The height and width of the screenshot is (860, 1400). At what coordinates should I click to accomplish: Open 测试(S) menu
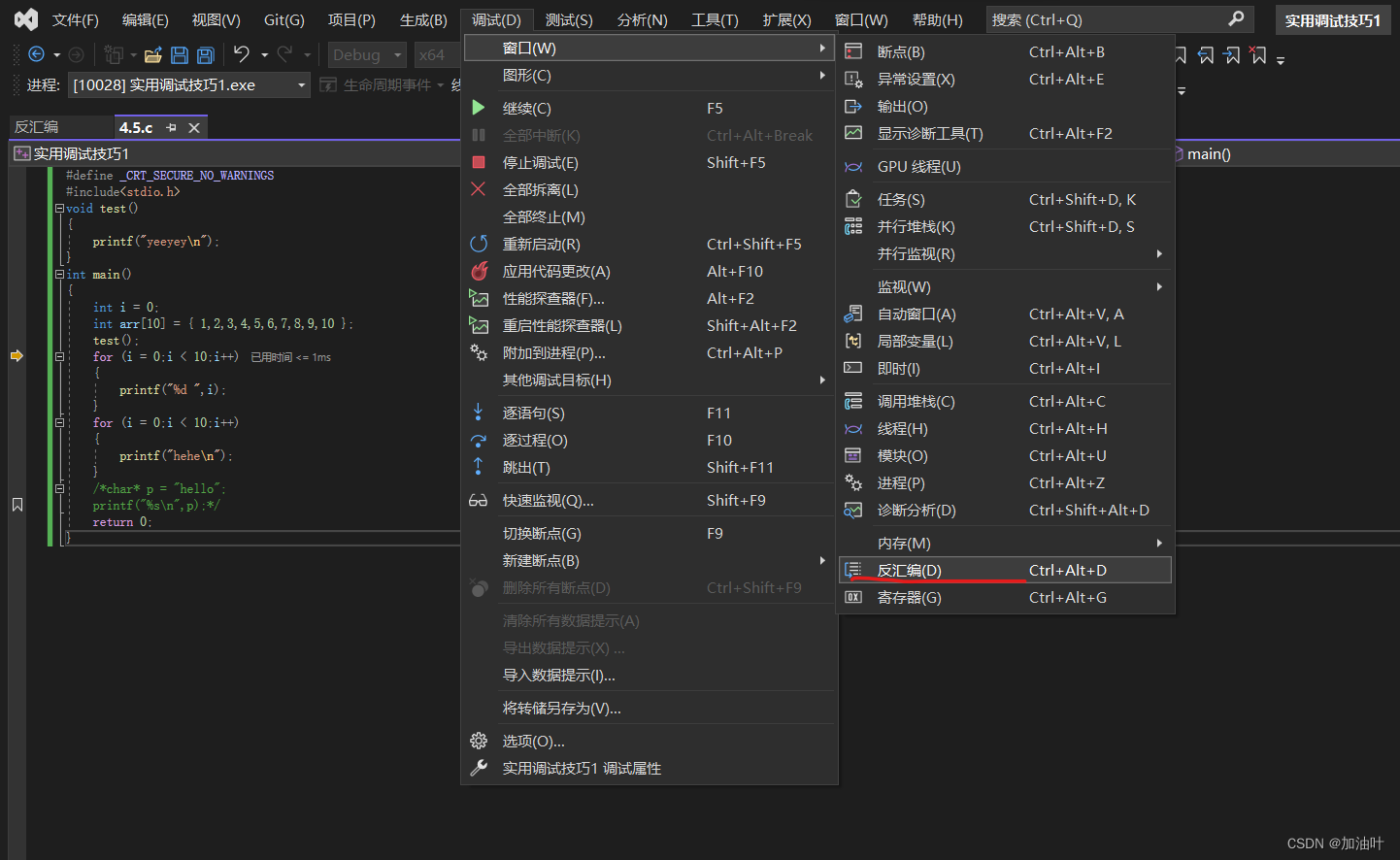point(569,19)
